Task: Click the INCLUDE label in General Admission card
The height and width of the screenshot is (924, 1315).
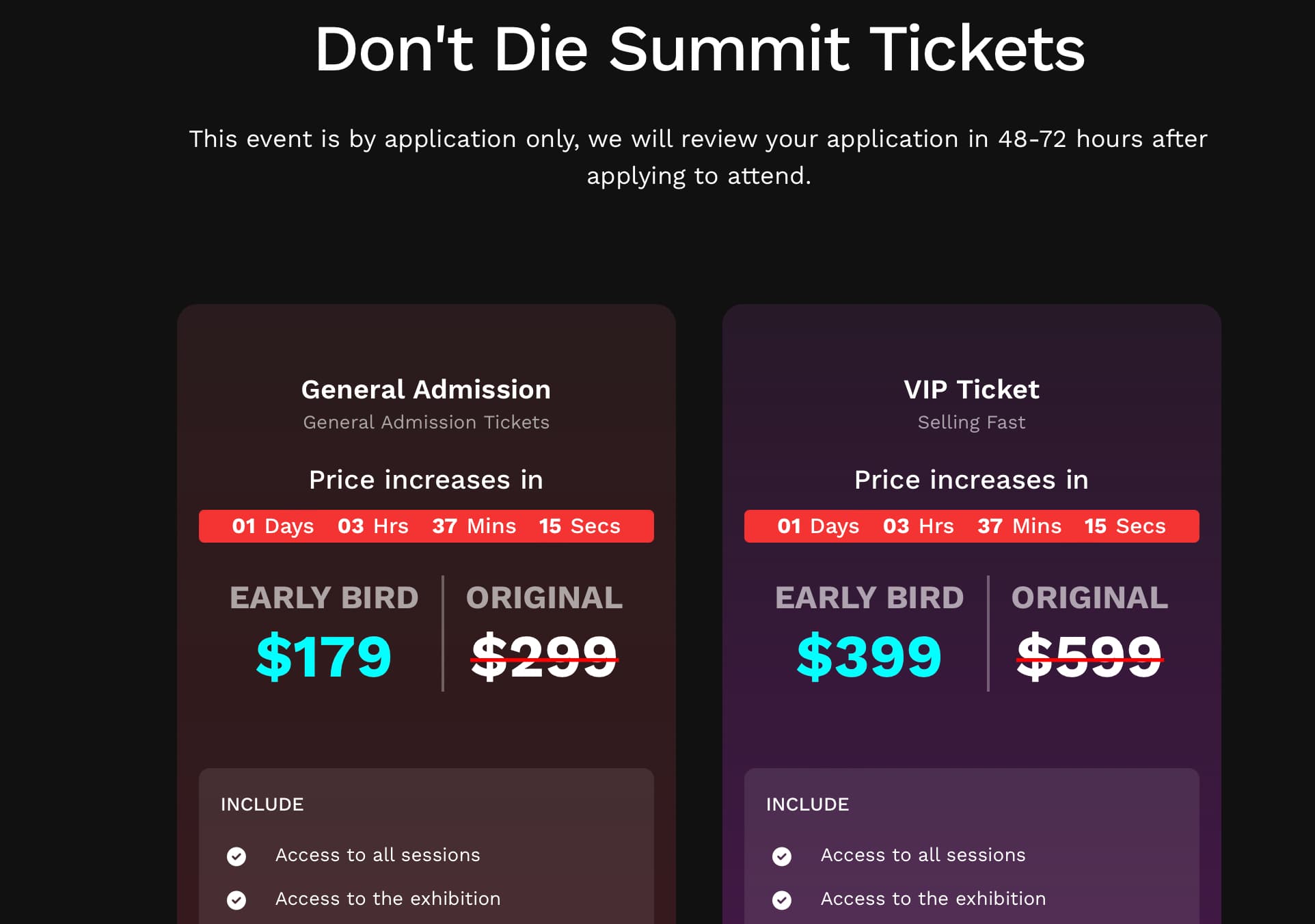Action: (x=262, y=804)
